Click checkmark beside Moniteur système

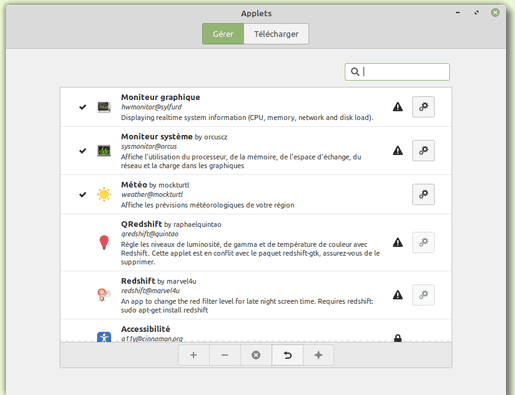(83, 151)
